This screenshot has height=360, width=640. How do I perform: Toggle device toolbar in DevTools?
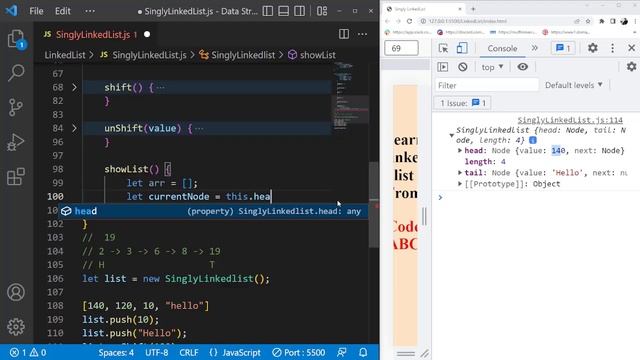tap(462, 48)
